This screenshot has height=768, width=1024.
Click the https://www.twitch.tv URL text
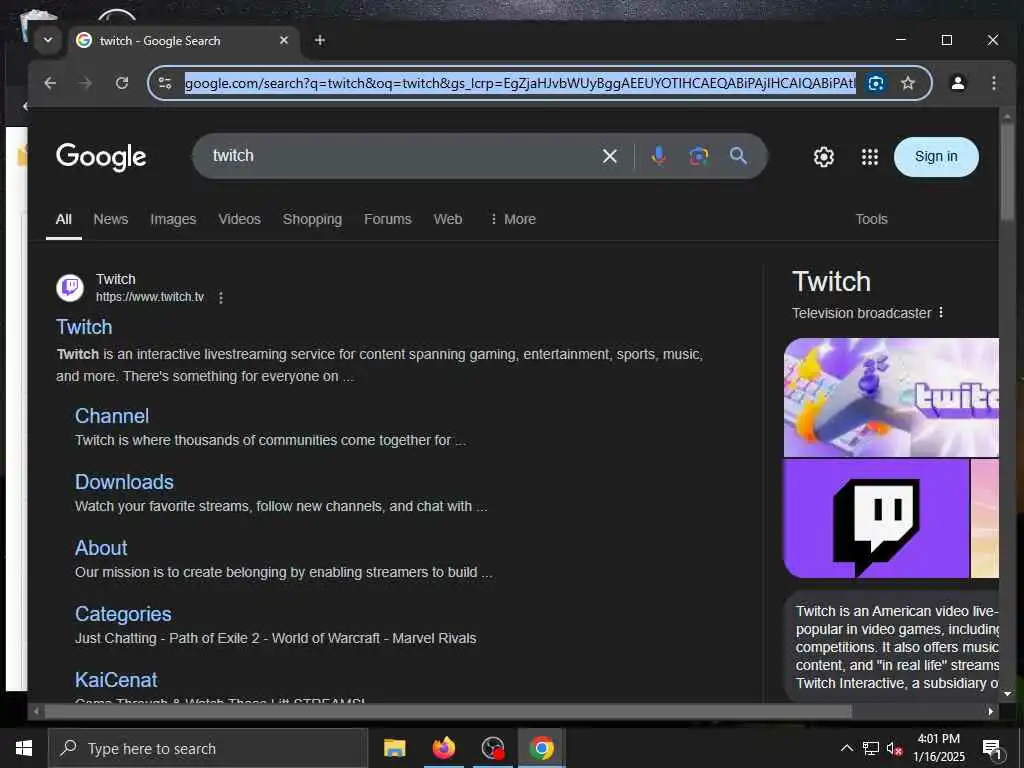click(150, 297)
